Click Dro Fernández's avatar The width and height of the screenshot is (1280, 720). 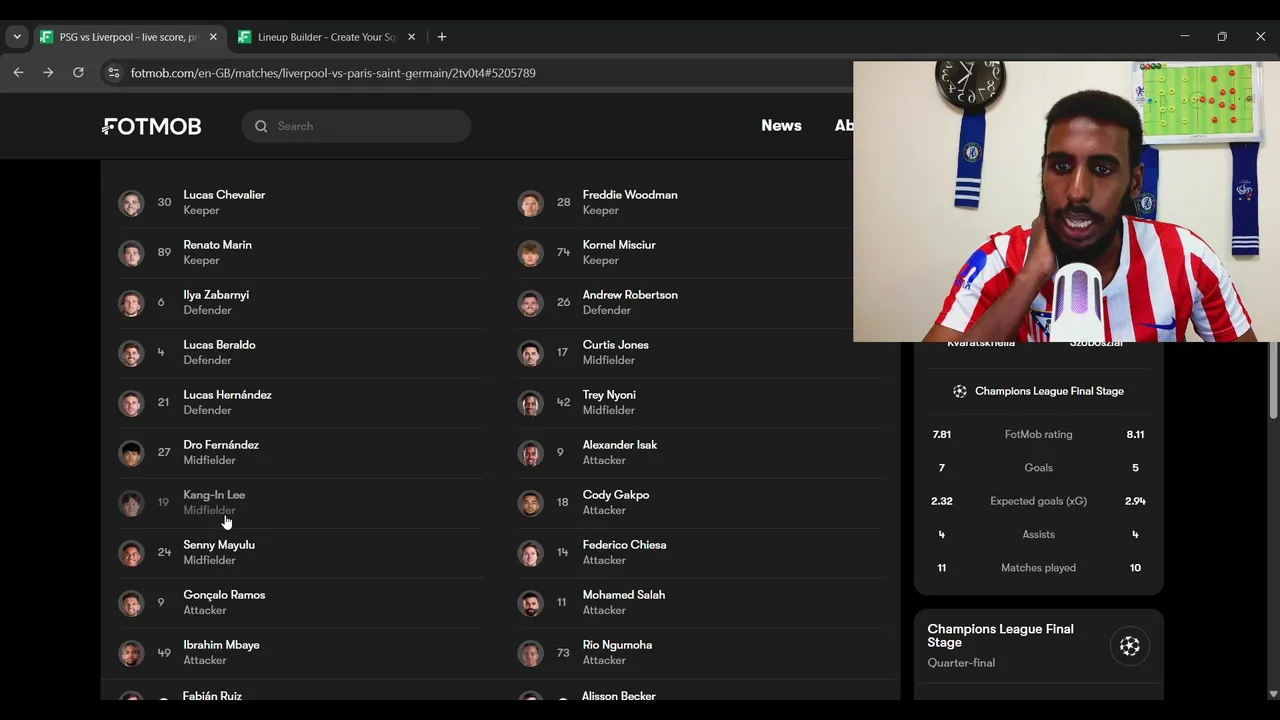pos(131,453)
